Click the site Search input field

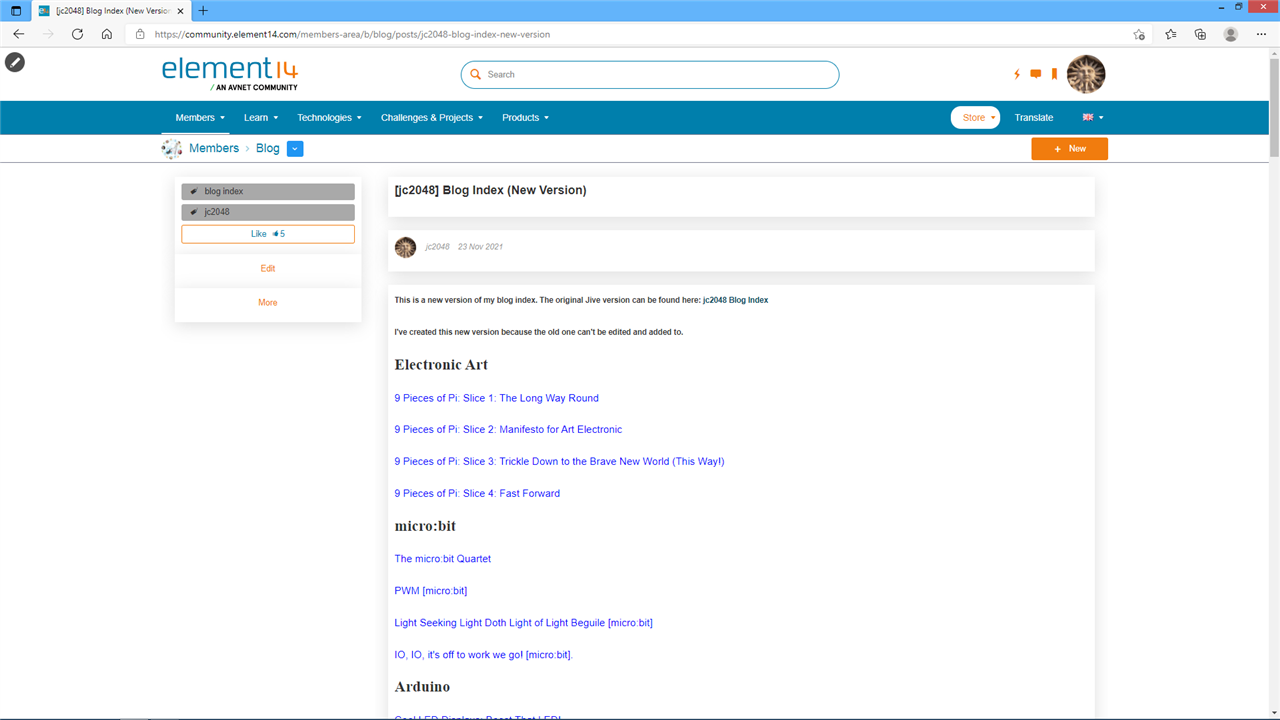[650, 74]
